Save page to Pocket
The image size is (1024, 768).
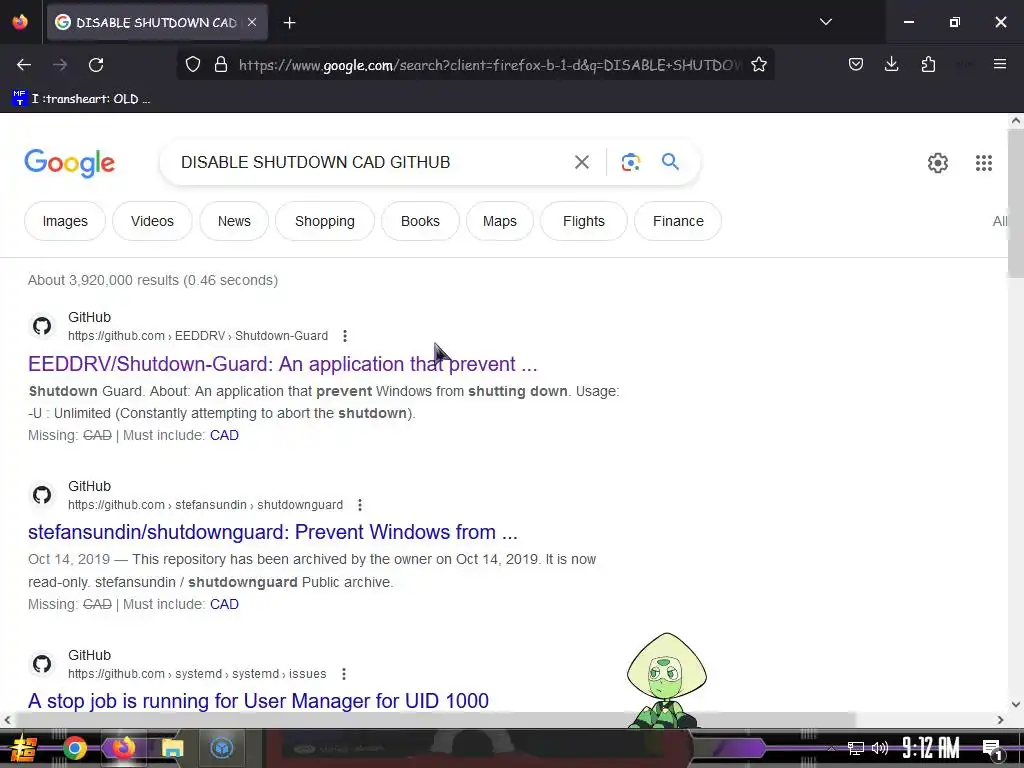pyautogui.click(x=856, y=65)
